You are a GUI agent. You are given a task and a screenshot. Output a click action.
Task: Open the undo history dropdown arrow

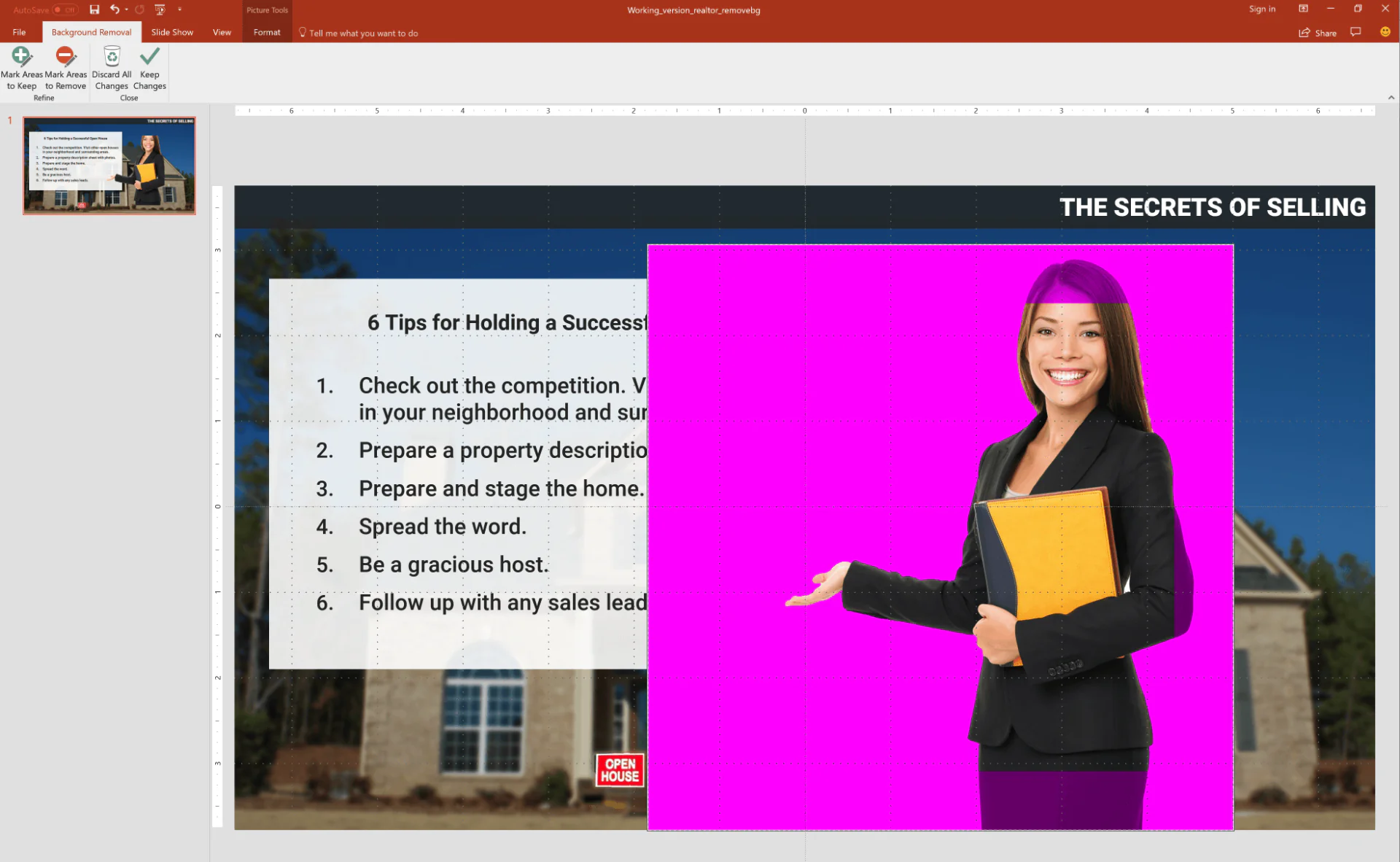(126, 9)
